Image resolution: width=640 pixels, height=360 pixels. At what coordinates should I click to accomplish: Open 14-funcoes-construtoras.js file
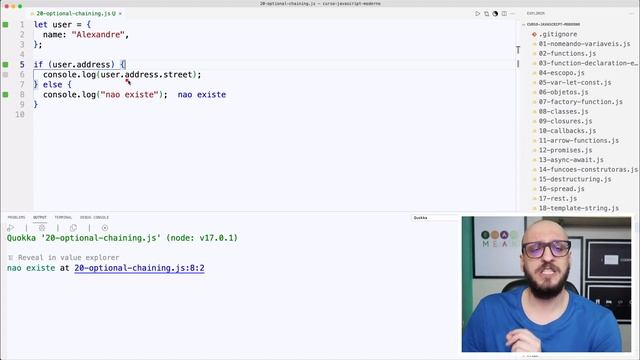coord(588,169)
